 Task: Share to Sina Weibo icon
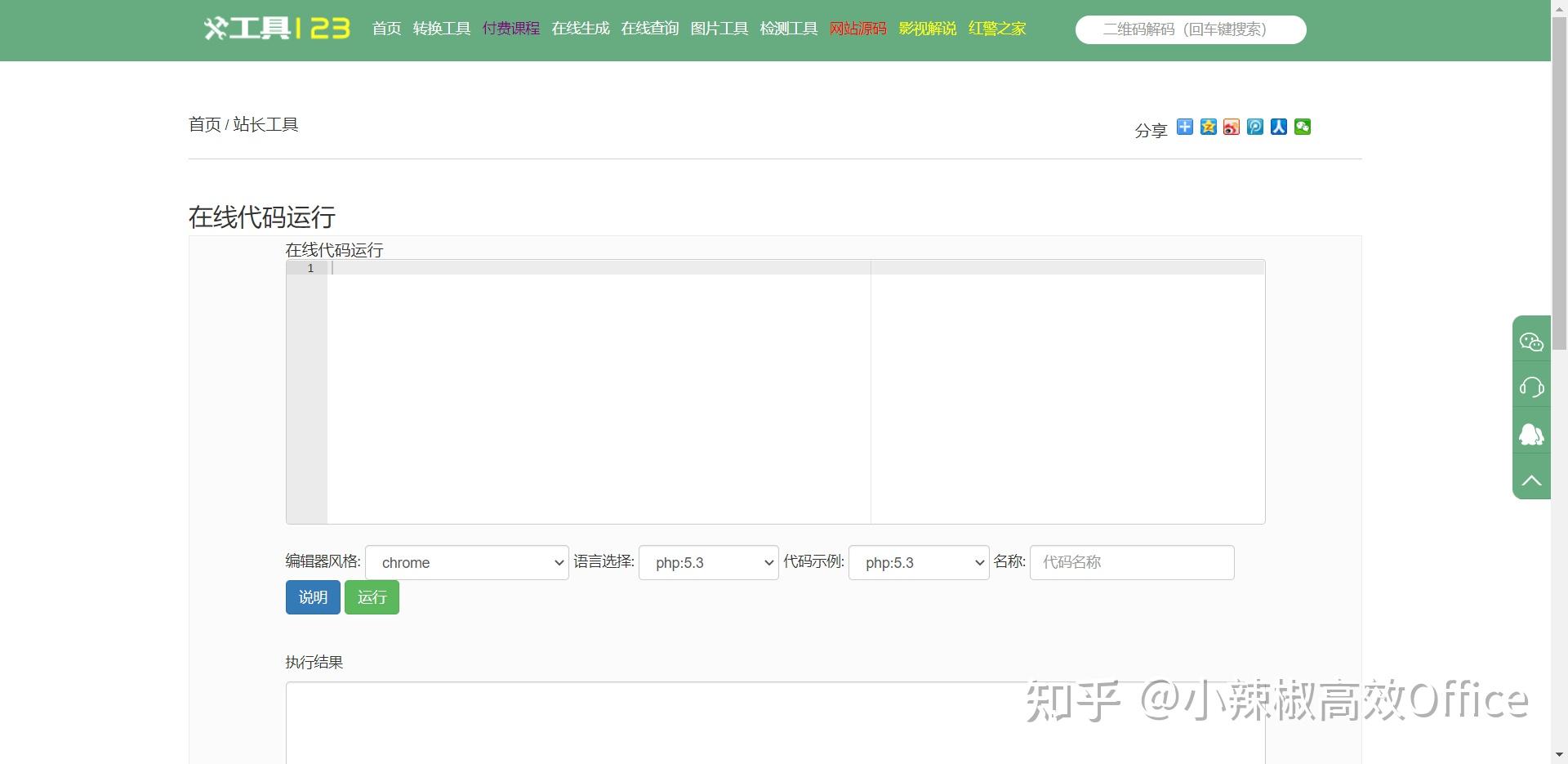click(1232, 127)
